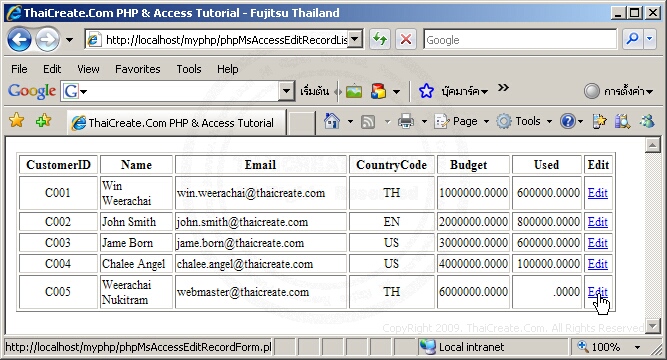The height and width of the screenshot is (360, 667).
Task: Open the gear Tools menu in command bar
Action: point(524,122)
